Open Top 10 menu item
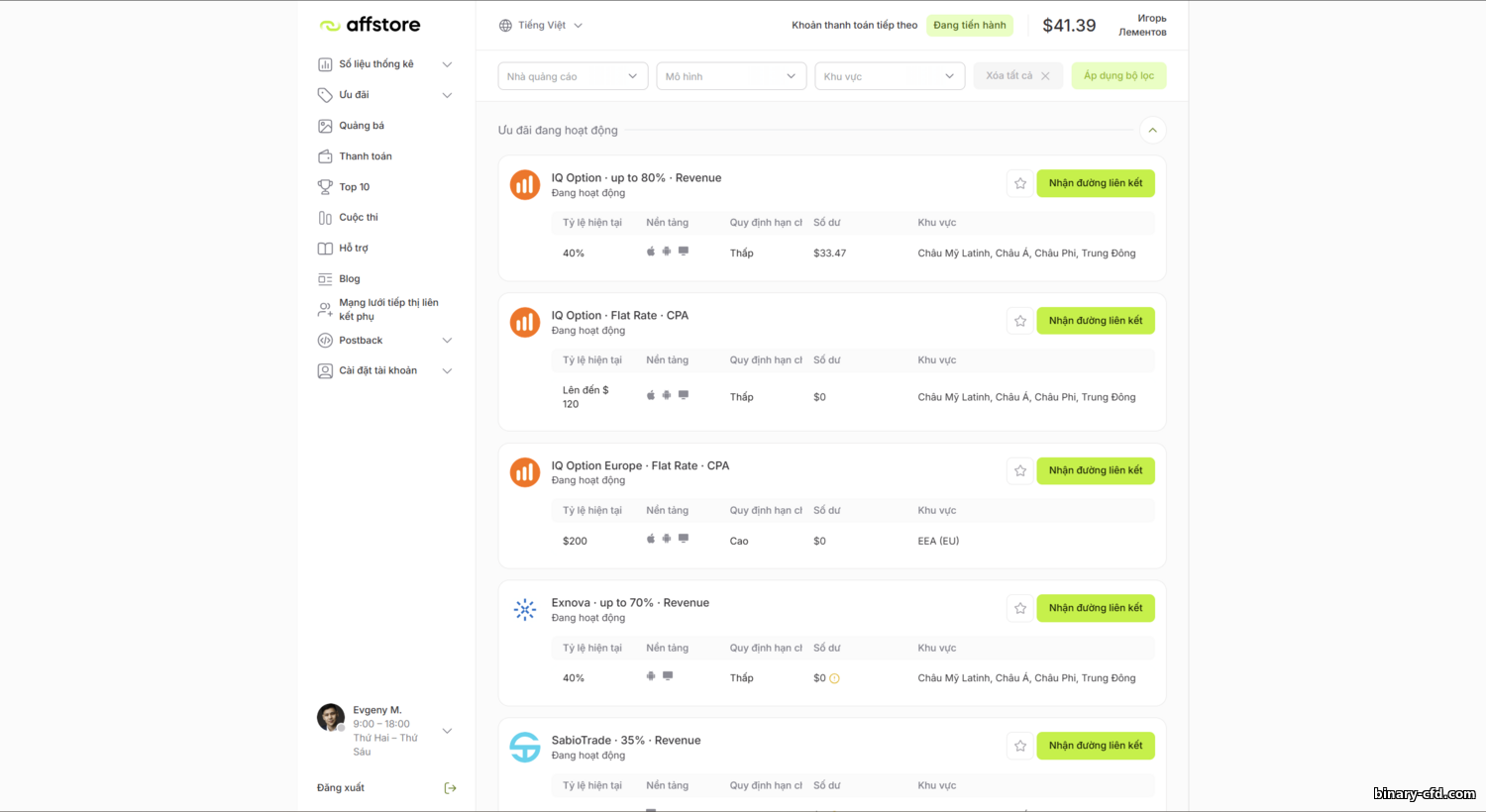Screen dimensions: 1486x812 coord(355,187)
